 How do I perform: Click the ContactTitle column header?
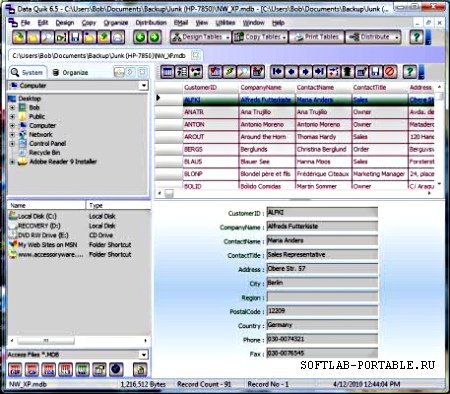coord(380,88)
